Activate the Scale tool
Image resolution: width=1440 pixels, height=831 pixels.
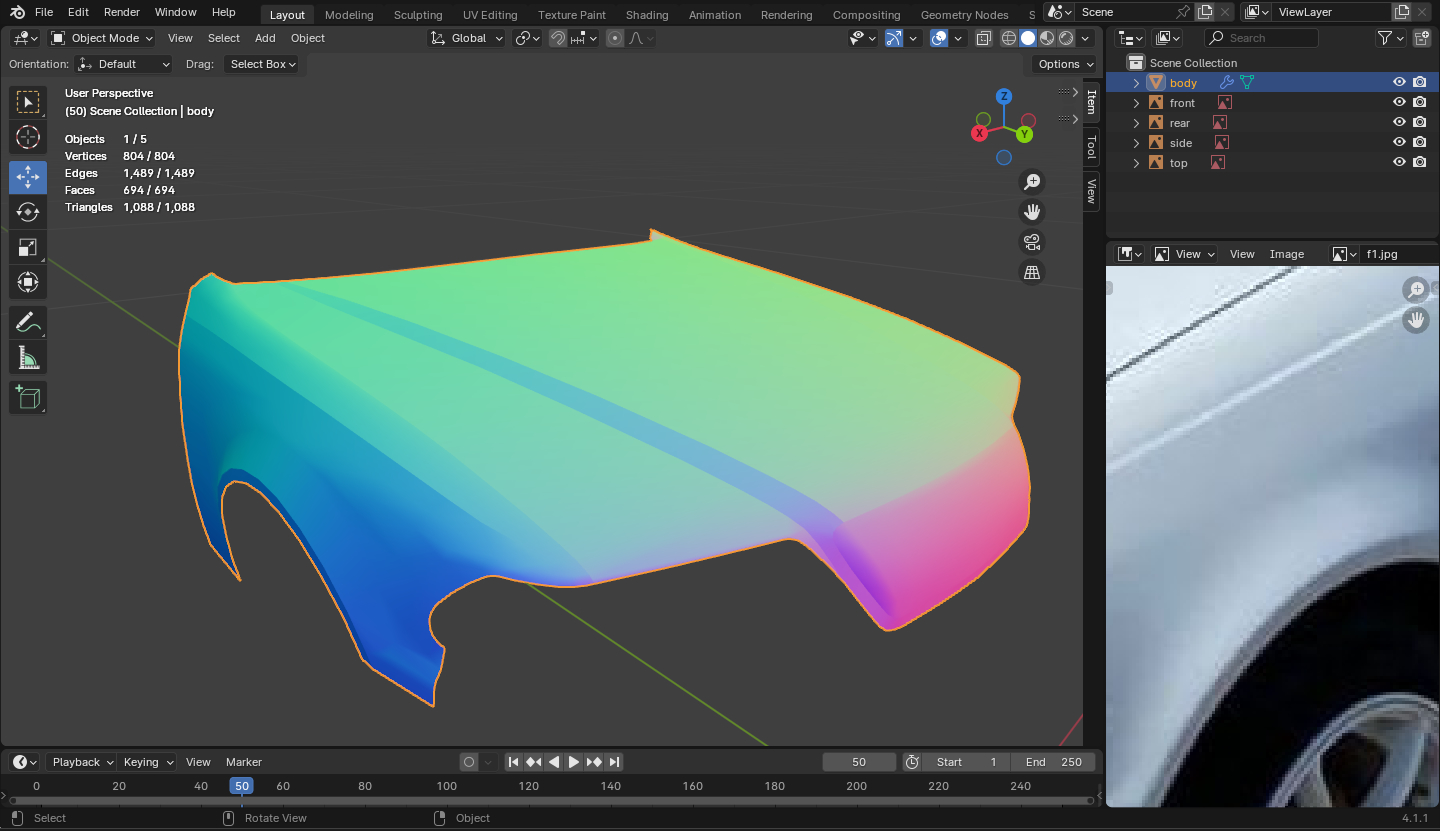coord(28,247)
